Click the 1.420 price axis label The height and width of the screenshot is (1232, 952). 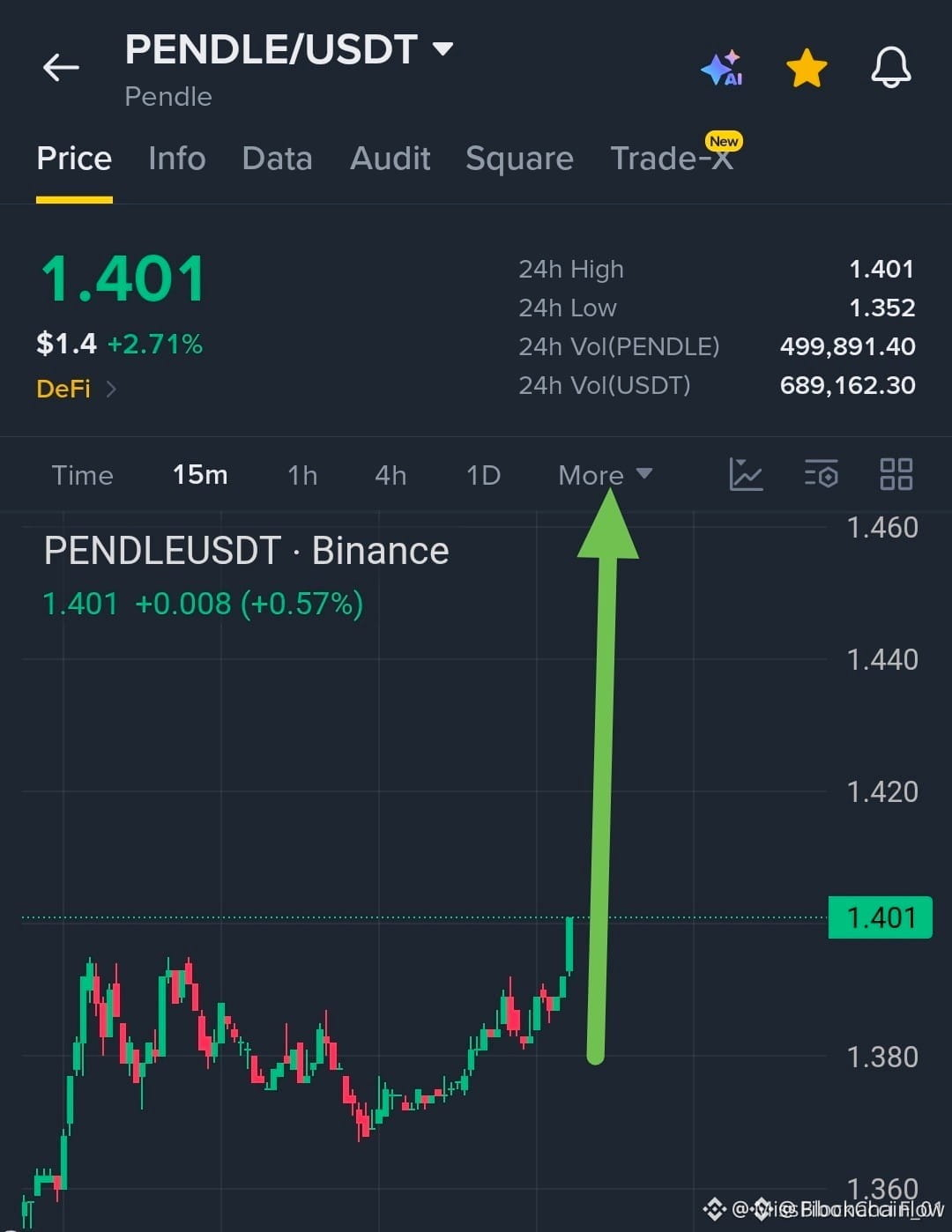coord(881,791)
